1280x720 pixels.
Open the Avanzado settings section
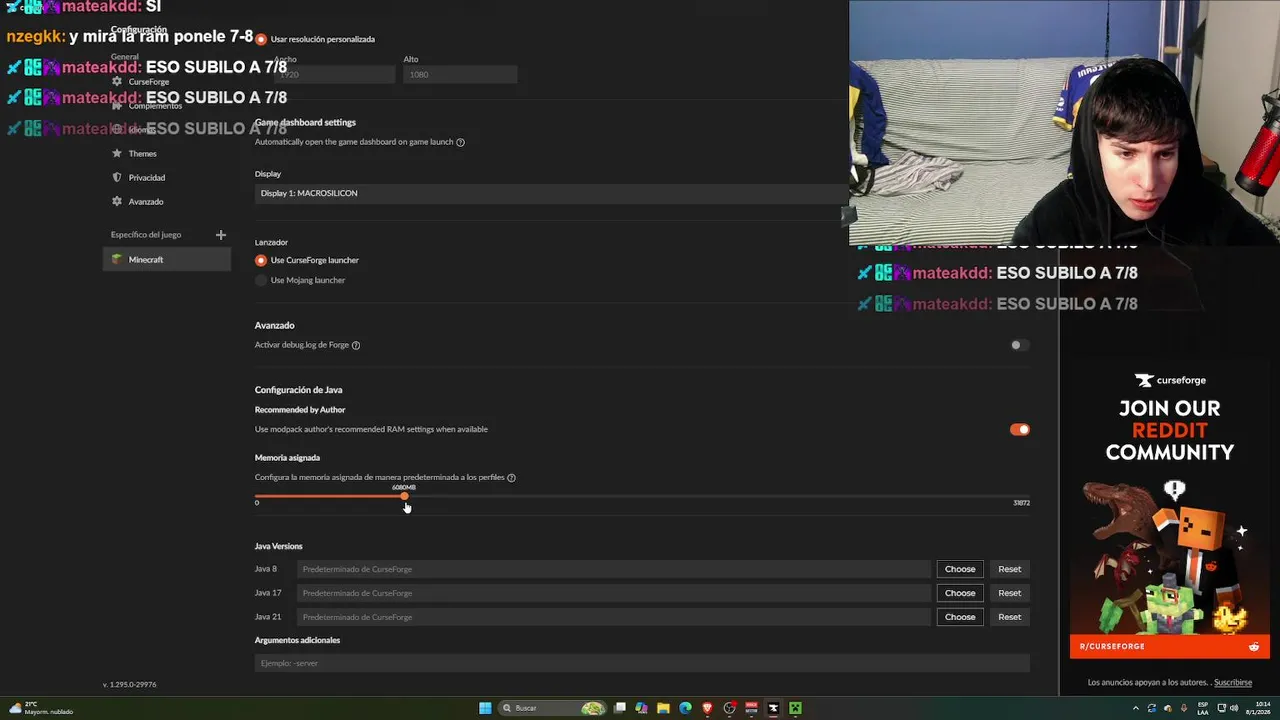click(146, 201)
